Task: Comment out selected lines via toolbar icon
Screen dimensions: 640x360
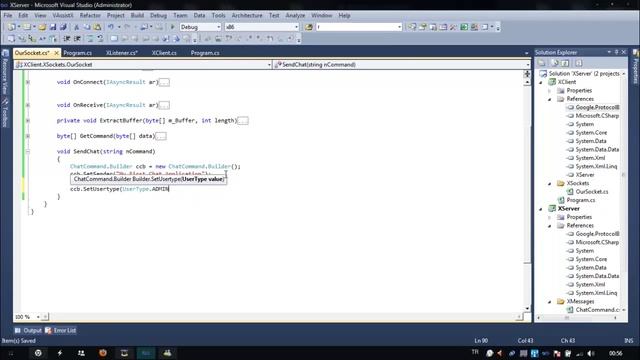Action: pos(90,39)
